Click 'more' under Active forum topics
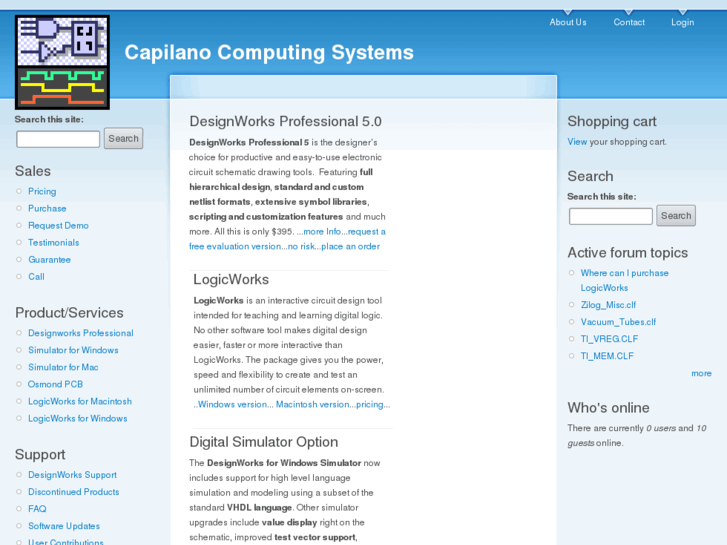The image size is (727, 545). point(701,373)
